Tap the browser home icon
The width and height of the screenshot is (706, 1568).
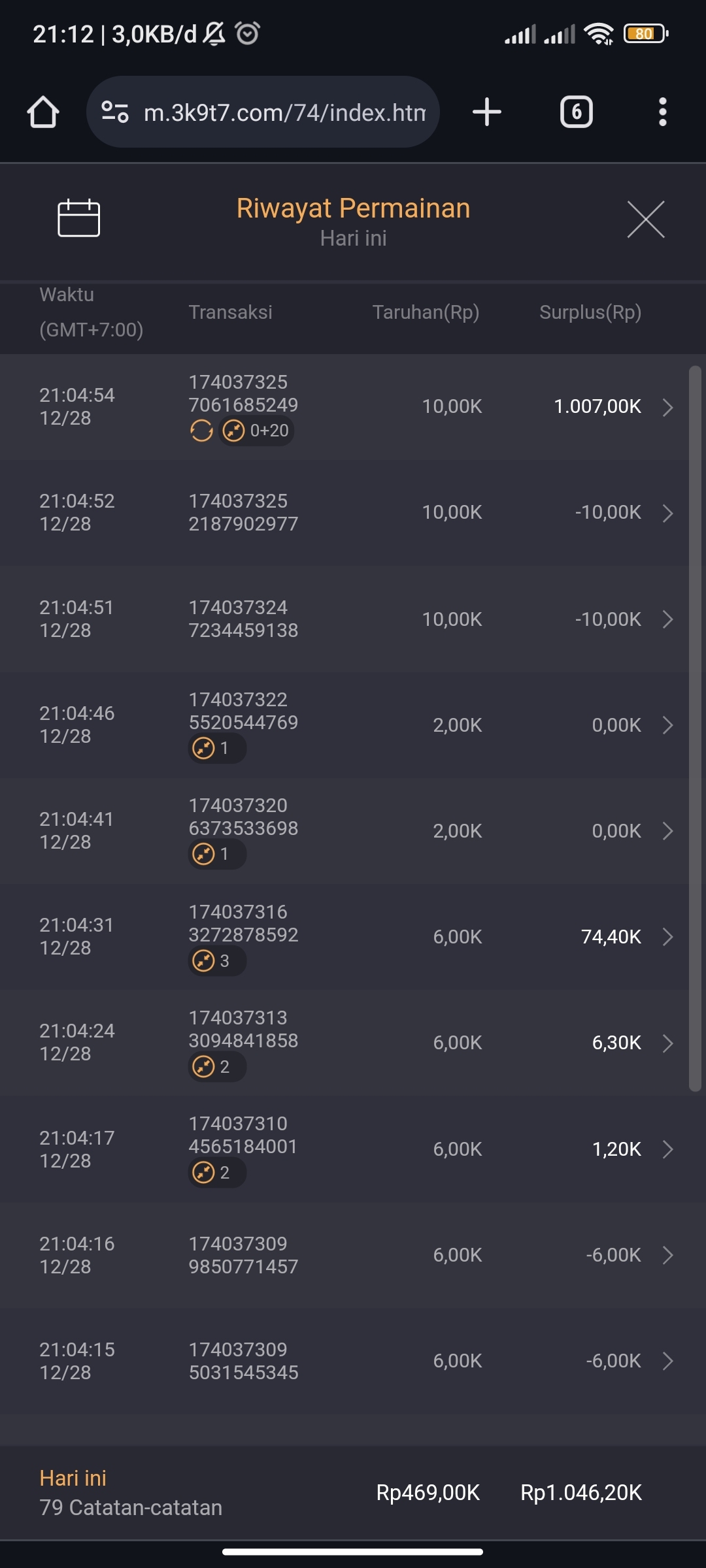tap(43, 112)
